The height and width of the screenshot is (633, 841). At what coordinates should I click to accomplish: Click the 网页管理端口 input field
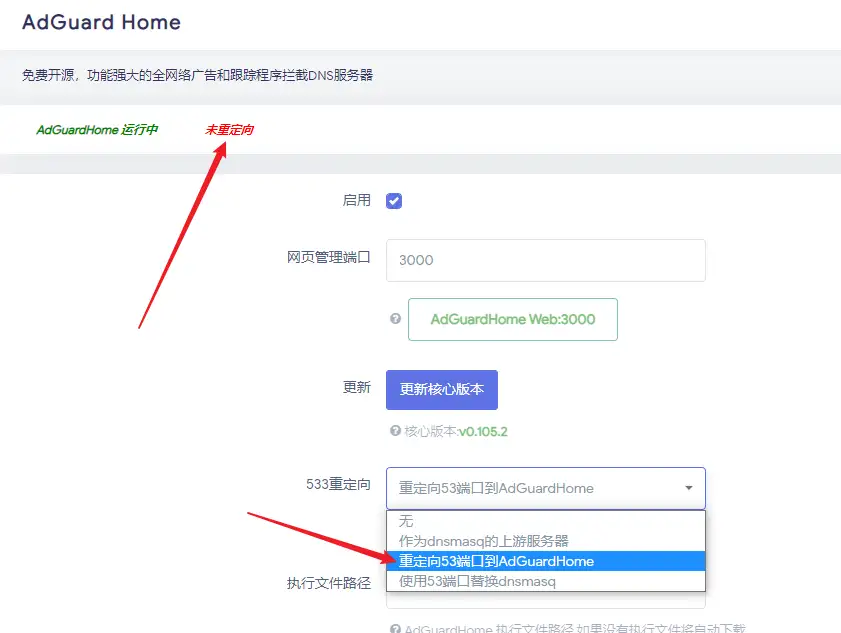click(x=545, y=260)
